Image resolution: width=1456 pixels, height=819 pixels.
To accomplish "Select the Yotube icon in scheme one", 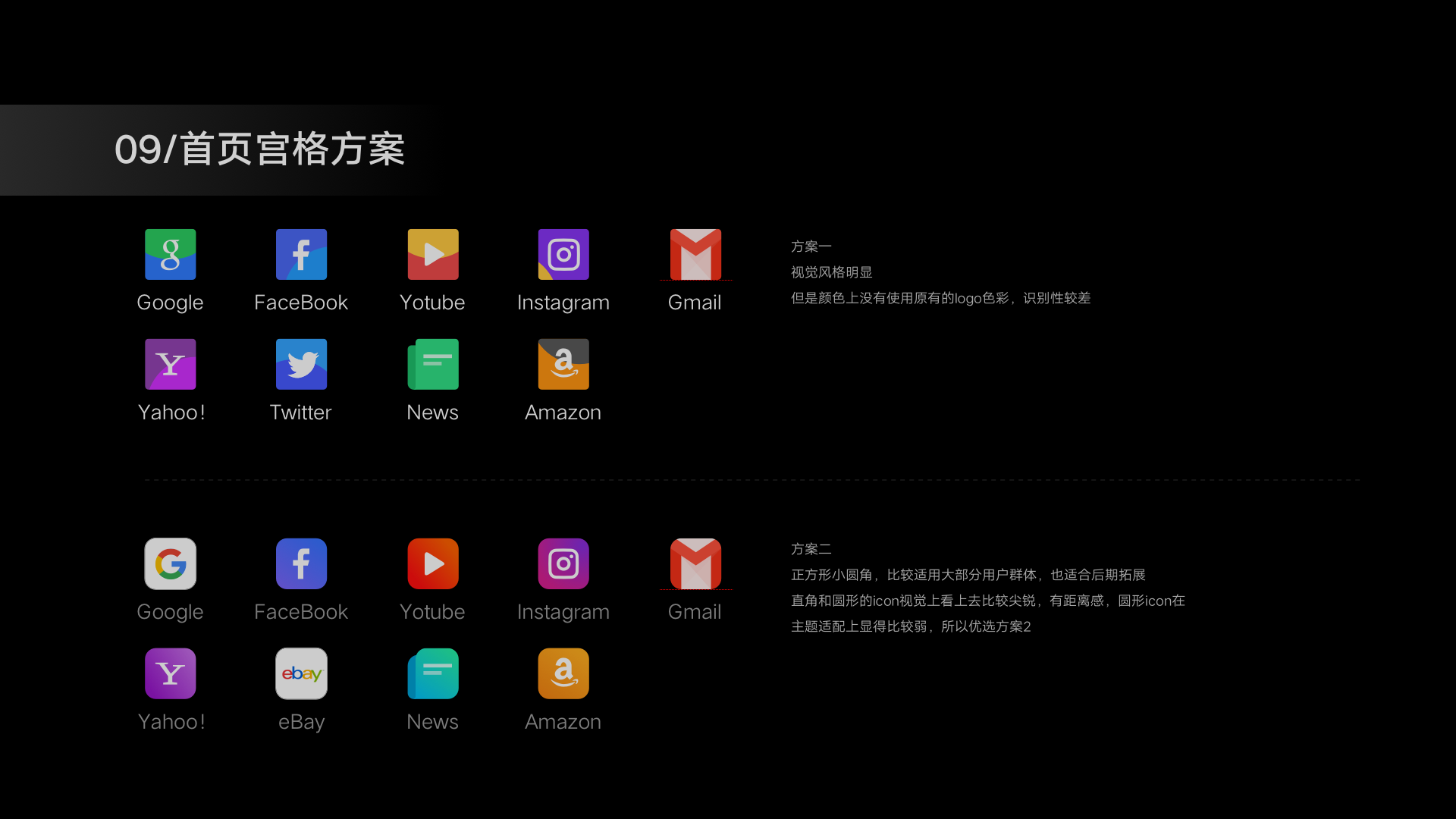I will coord(433,254).
